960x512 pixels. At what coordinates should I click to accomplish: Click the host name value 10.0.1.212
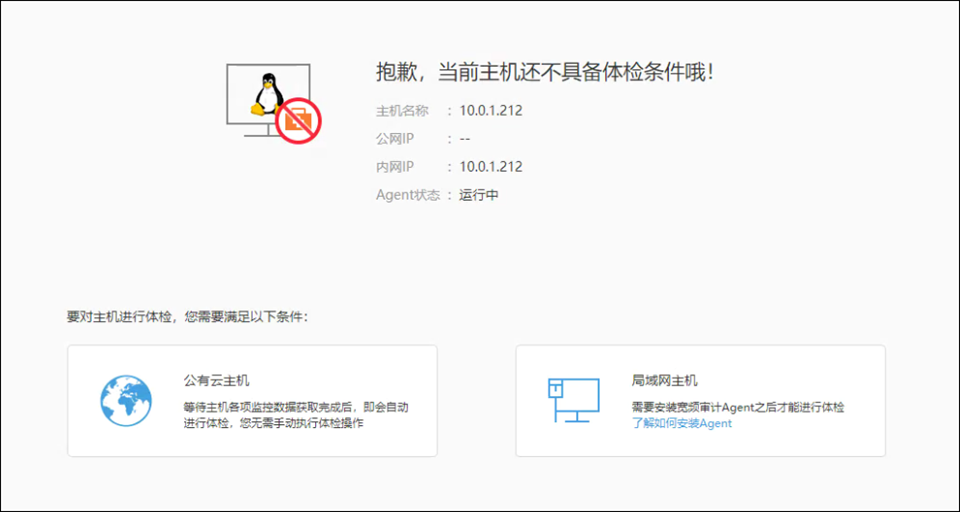(x=490, y=111)
